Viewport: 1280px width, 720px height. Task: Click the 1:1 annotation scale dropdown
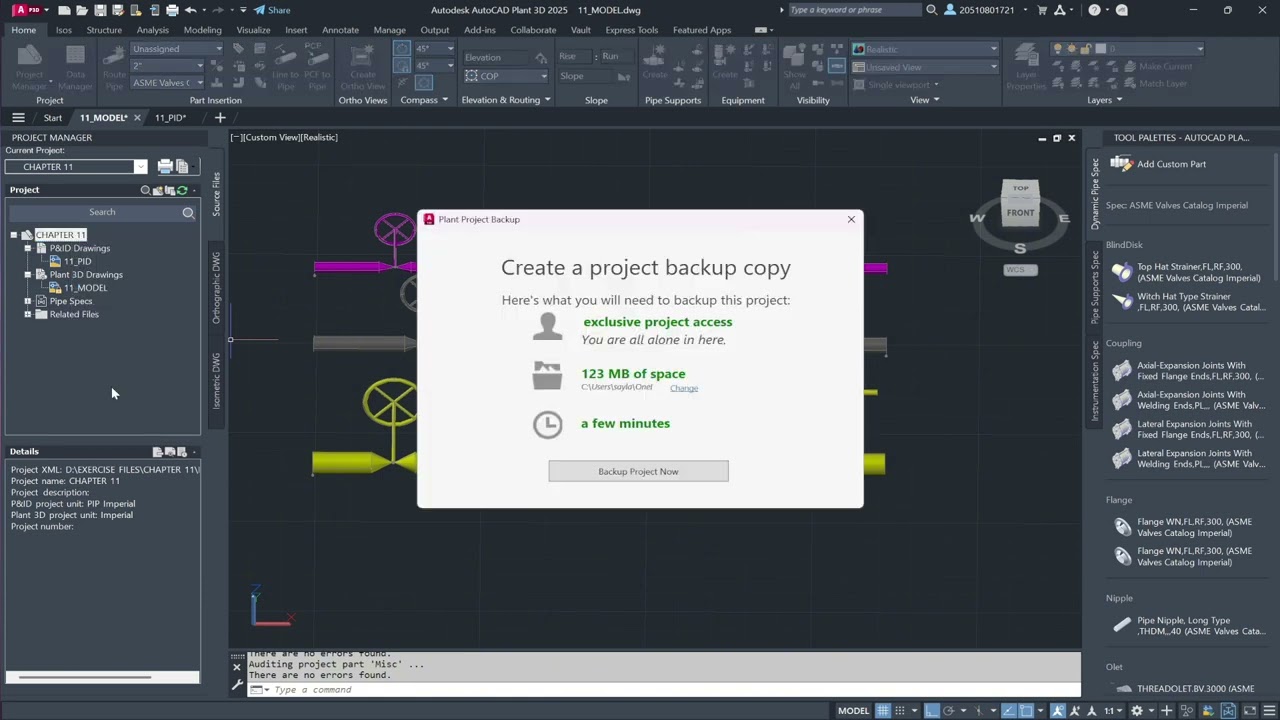click(1112, 711)
